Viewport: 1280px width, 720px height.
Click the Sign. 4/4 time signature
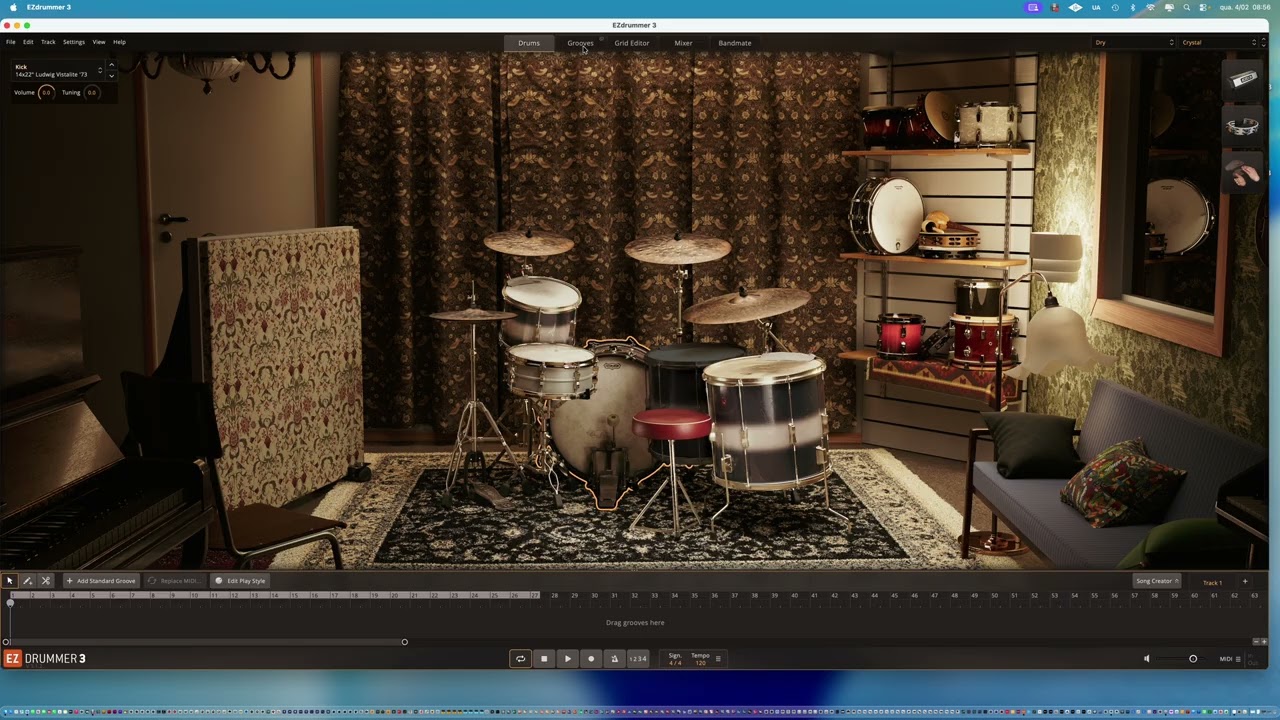pyautogui.click(x=675, y=659)
